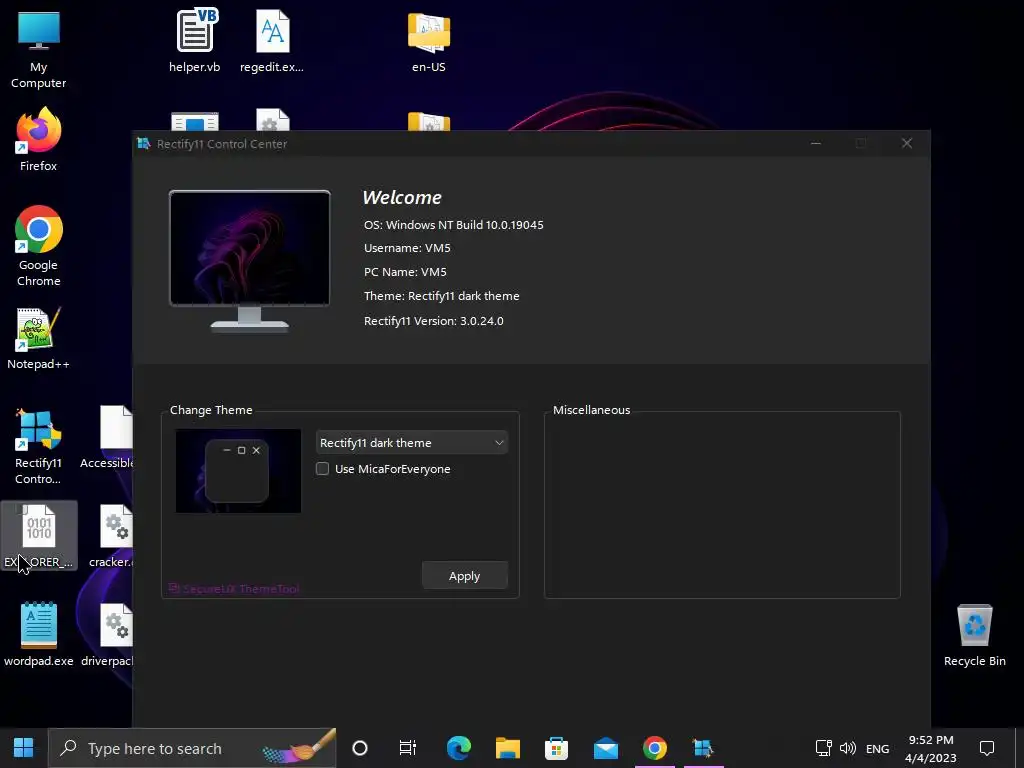Select the Rectify11 Control Center desktop shortcut

tap(39, 446)
